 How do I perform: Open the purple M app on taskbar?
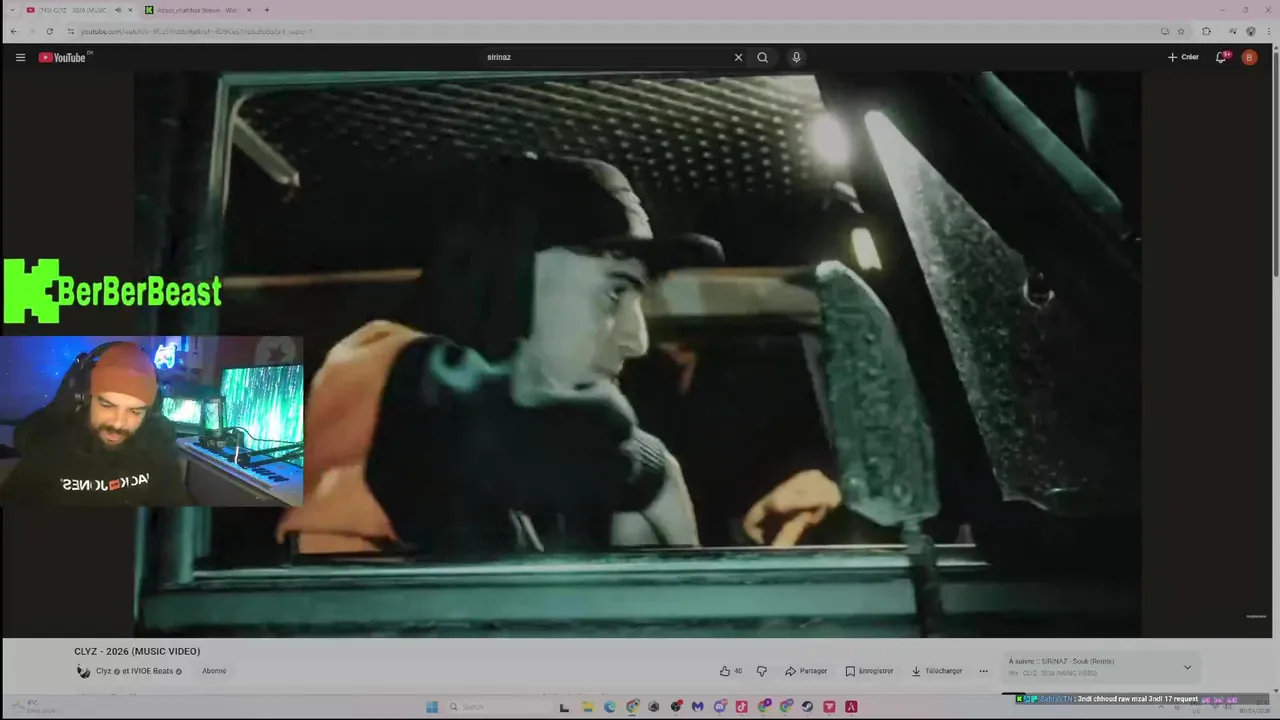(x=697, y=707)
